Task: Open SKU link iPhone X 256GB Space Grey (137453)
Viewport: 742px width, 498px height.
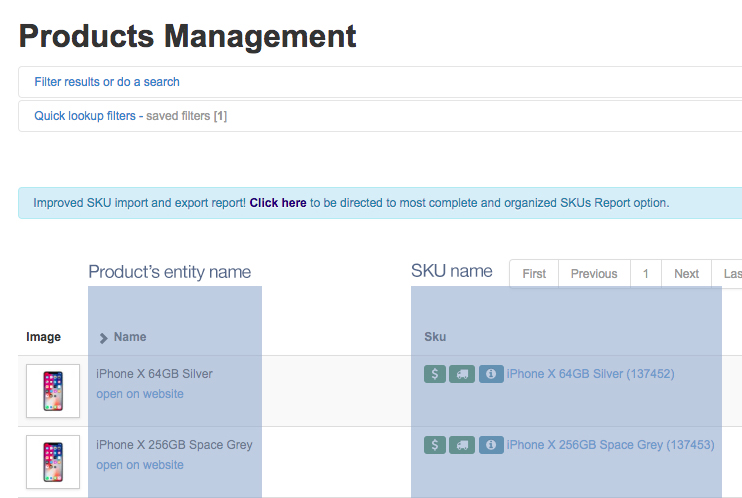Action: click(x=610, y=445)
